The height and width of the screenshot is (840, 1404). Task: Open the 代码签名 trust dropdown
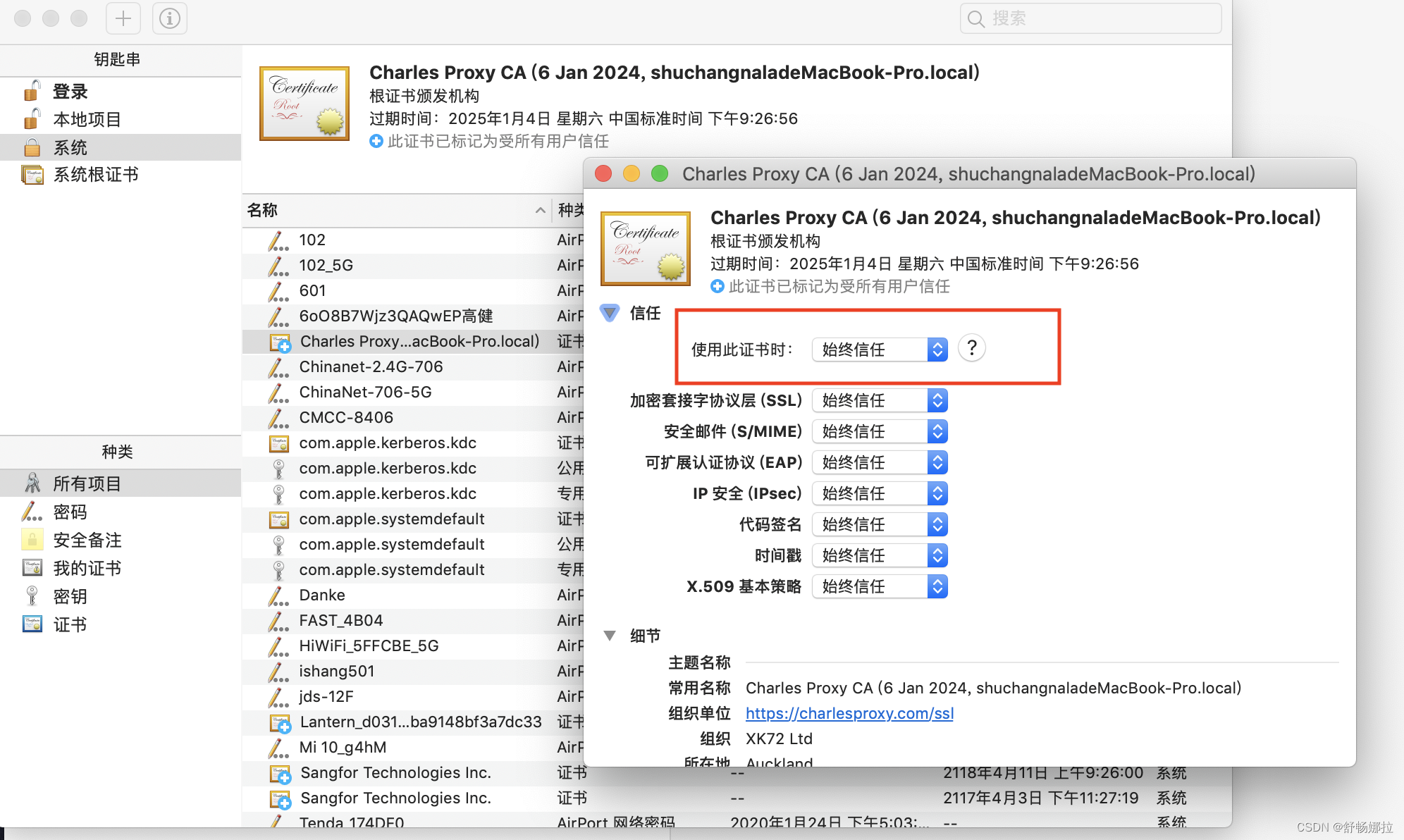click(x=880, y=524)
